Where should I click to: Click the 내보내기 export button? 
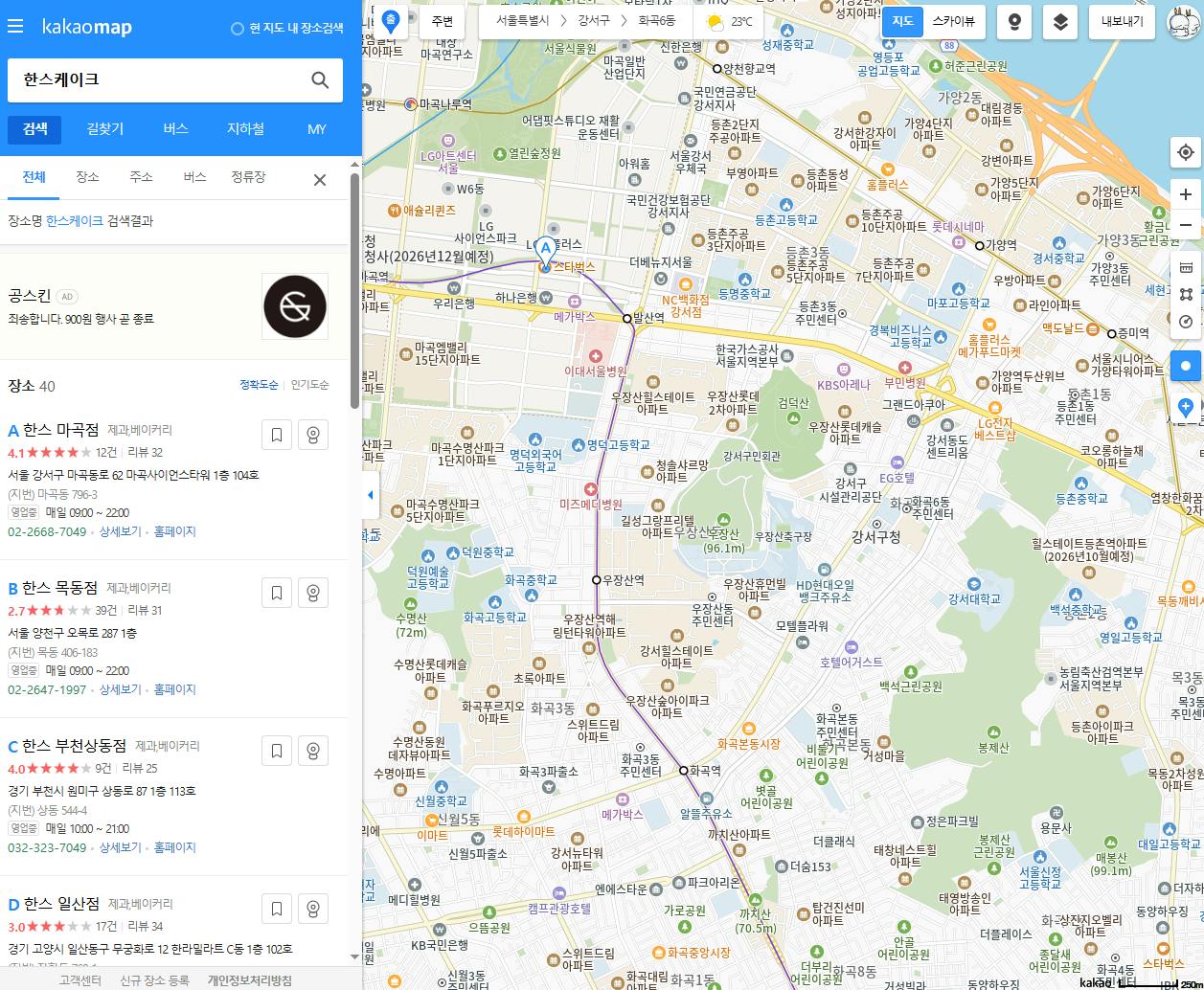point(1122,21)
